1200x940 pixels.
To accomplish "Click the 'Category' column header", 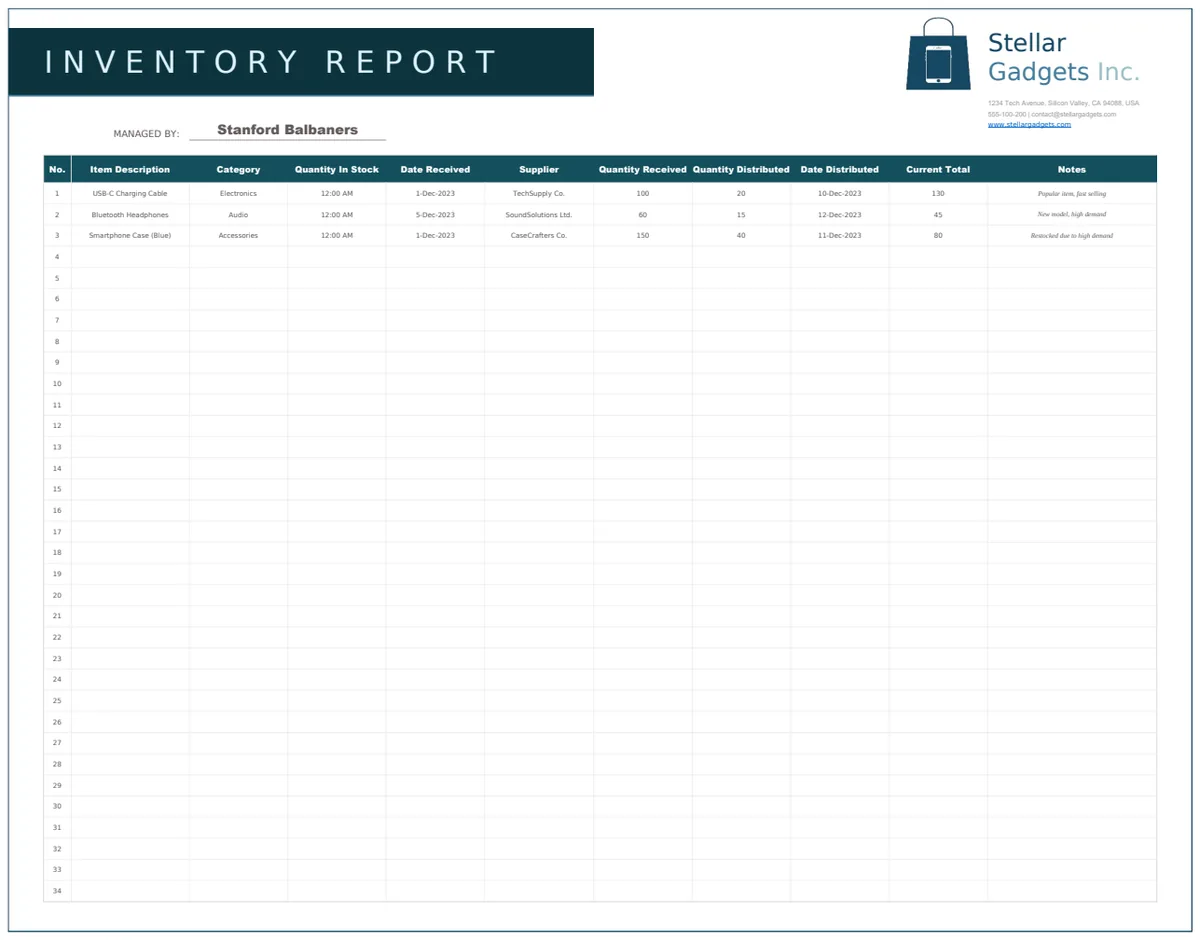I will 238,169.
